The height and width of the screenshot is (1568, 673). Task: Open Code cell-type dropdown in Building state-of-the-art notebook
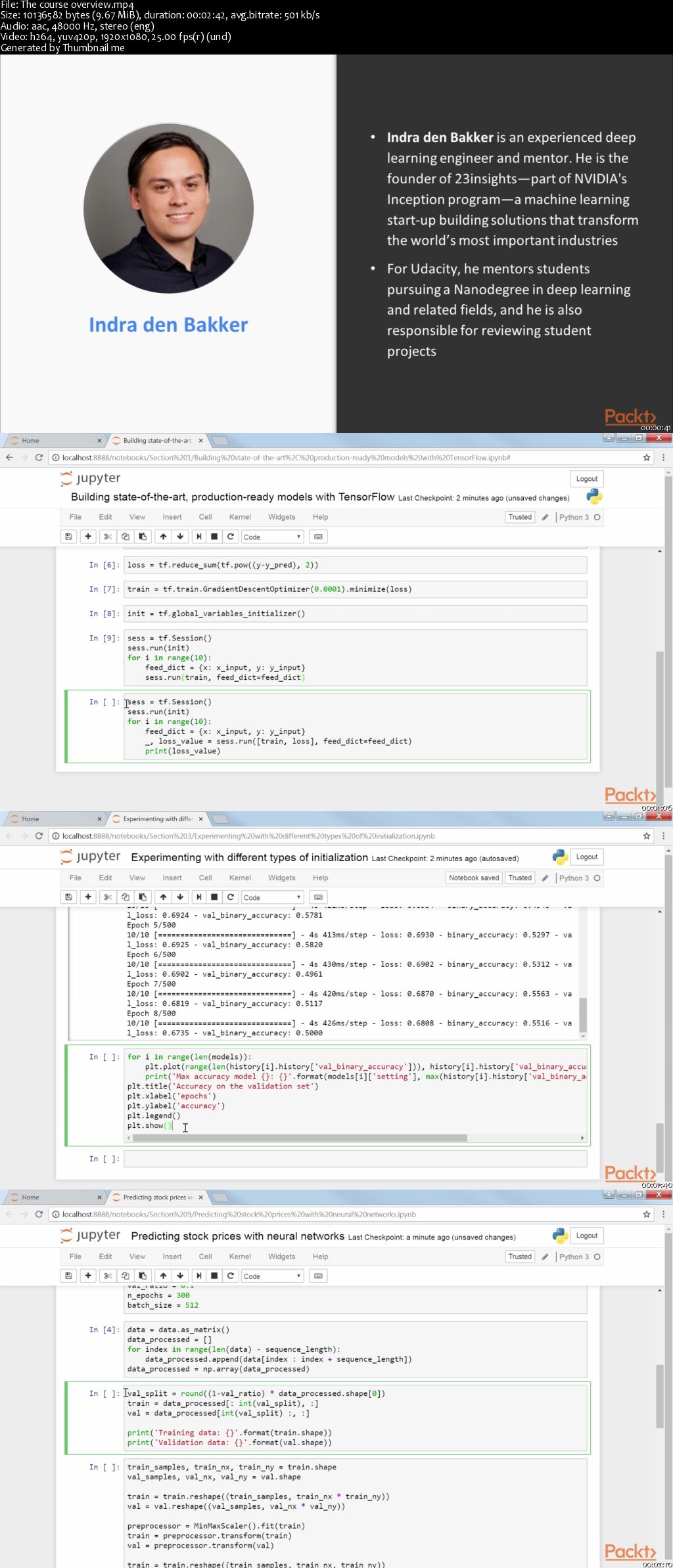click(x=272, y=537)
